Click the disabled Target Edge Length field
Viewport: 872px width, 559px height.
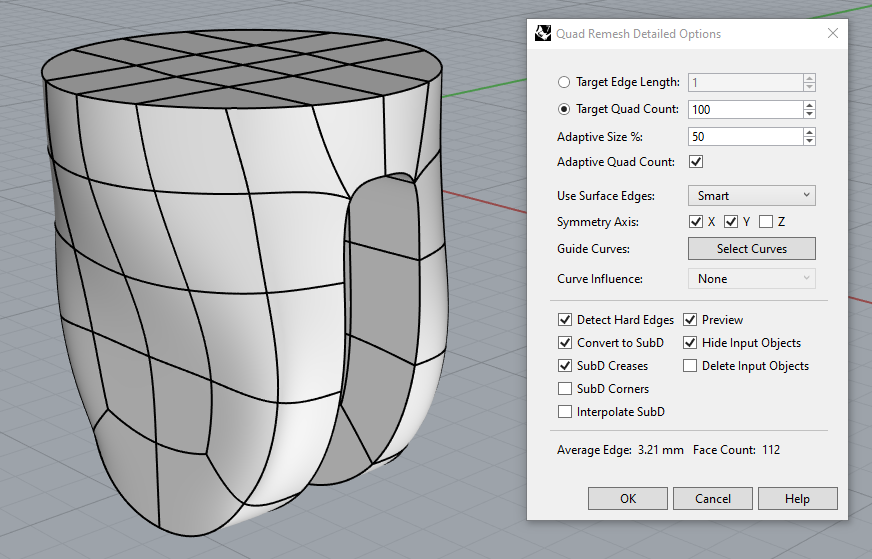(x=745, y=82)
